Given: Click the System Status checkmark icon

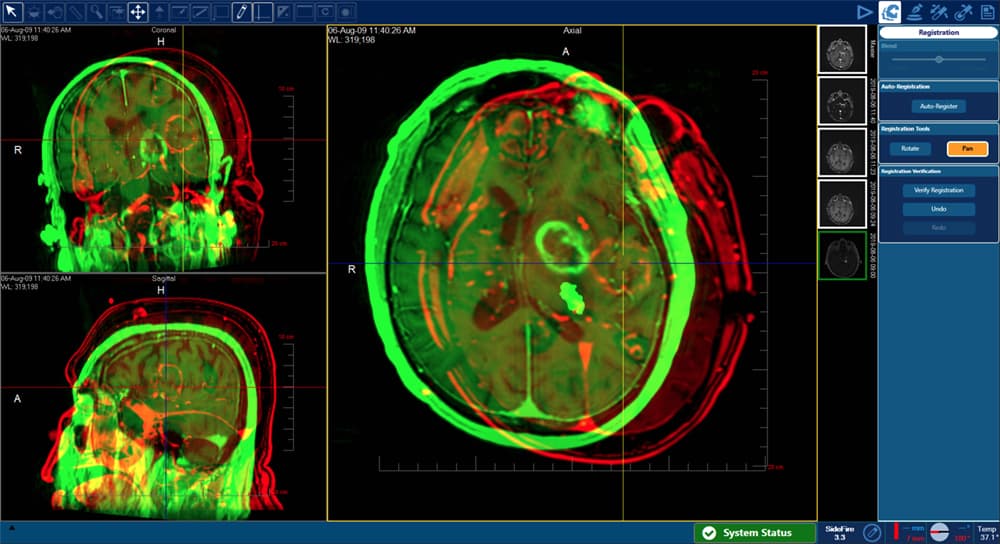Looking at the screenshot, I should [709, 533].
